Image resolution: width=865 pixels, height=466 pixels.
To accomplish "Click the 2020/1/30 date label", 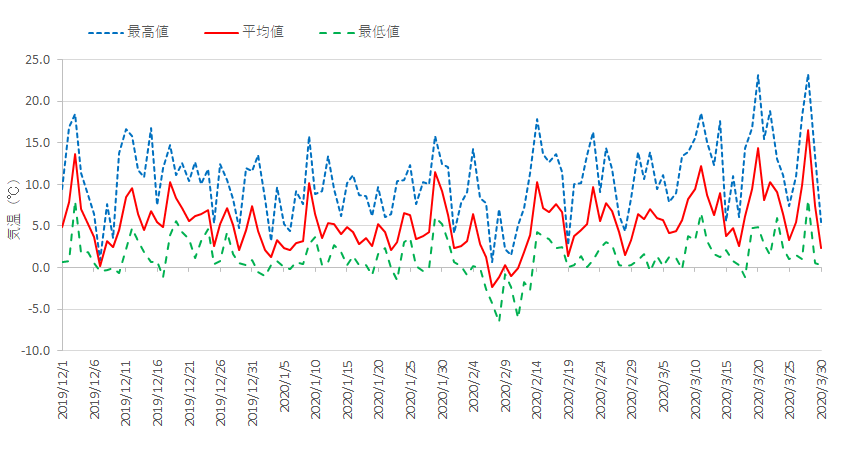I will tap(442, 390).
